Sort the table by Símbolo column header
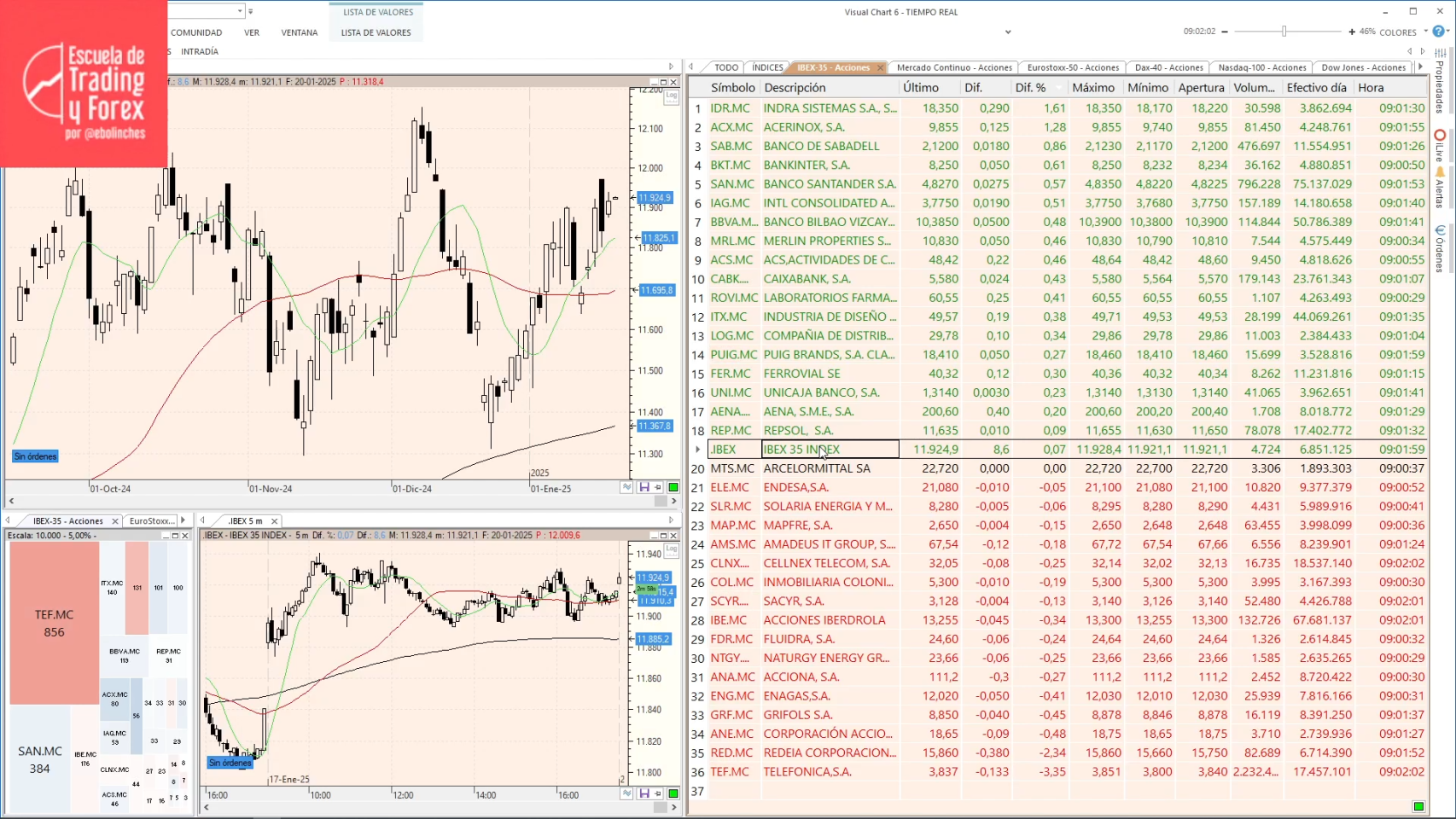Viewport: 1456px width, 819px height. tap(733, 88)
